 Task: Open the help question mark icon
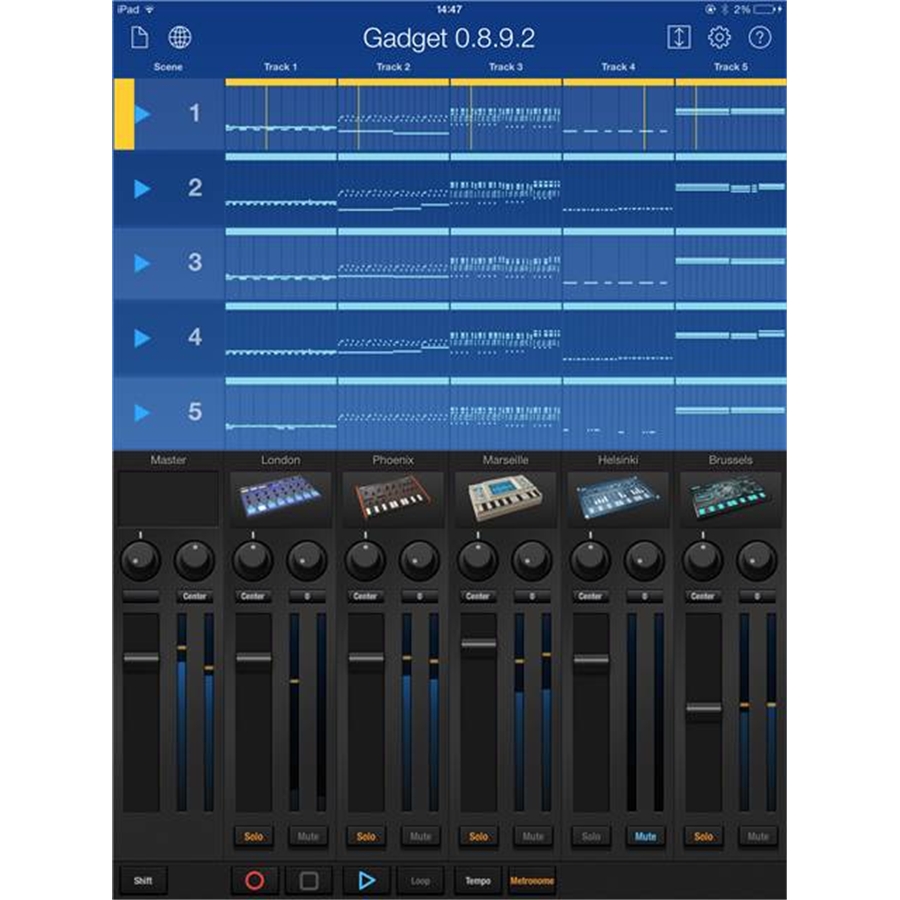(760, 38)
